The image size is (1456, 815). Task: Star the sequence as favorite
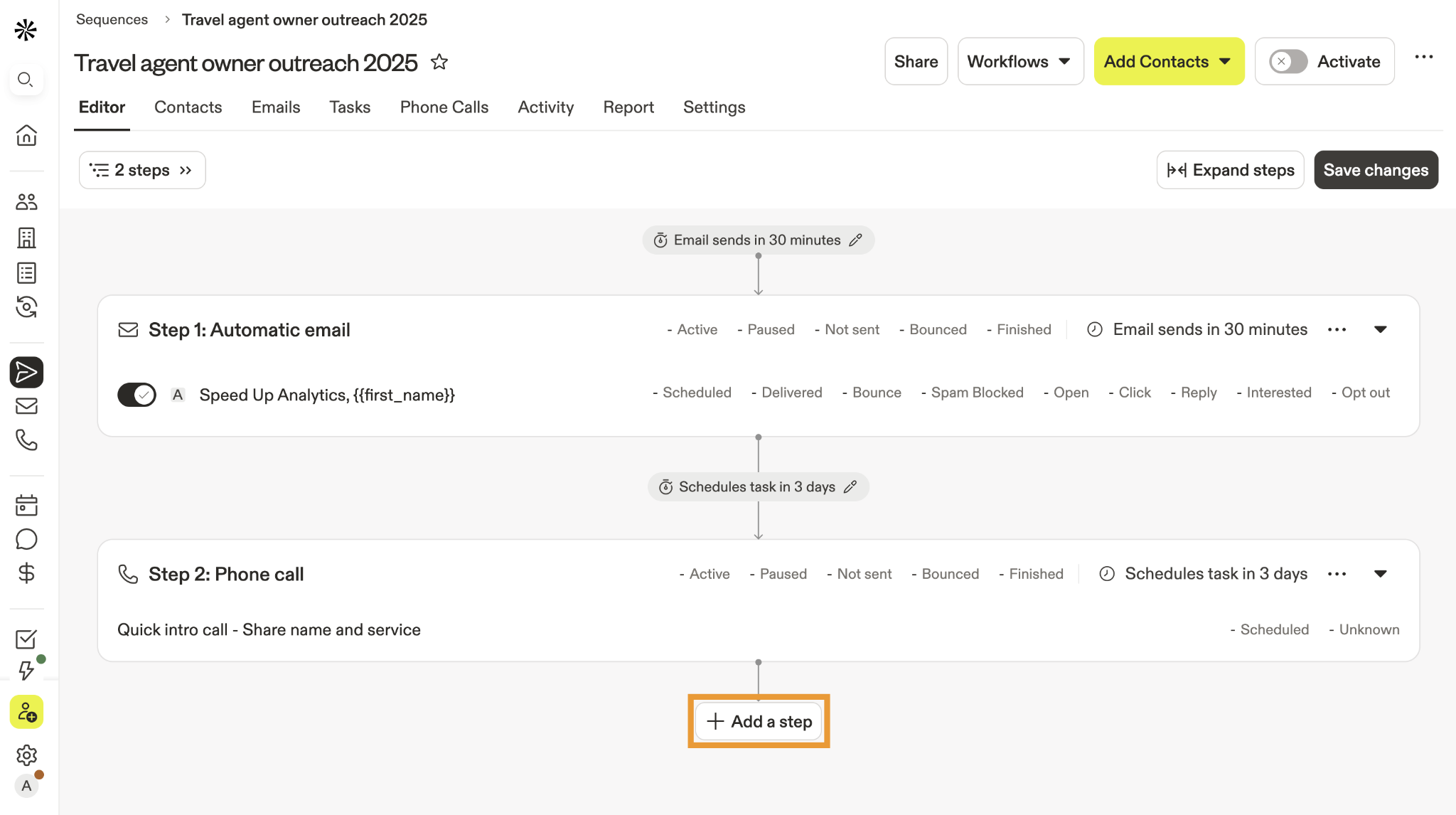pos(439,62)
